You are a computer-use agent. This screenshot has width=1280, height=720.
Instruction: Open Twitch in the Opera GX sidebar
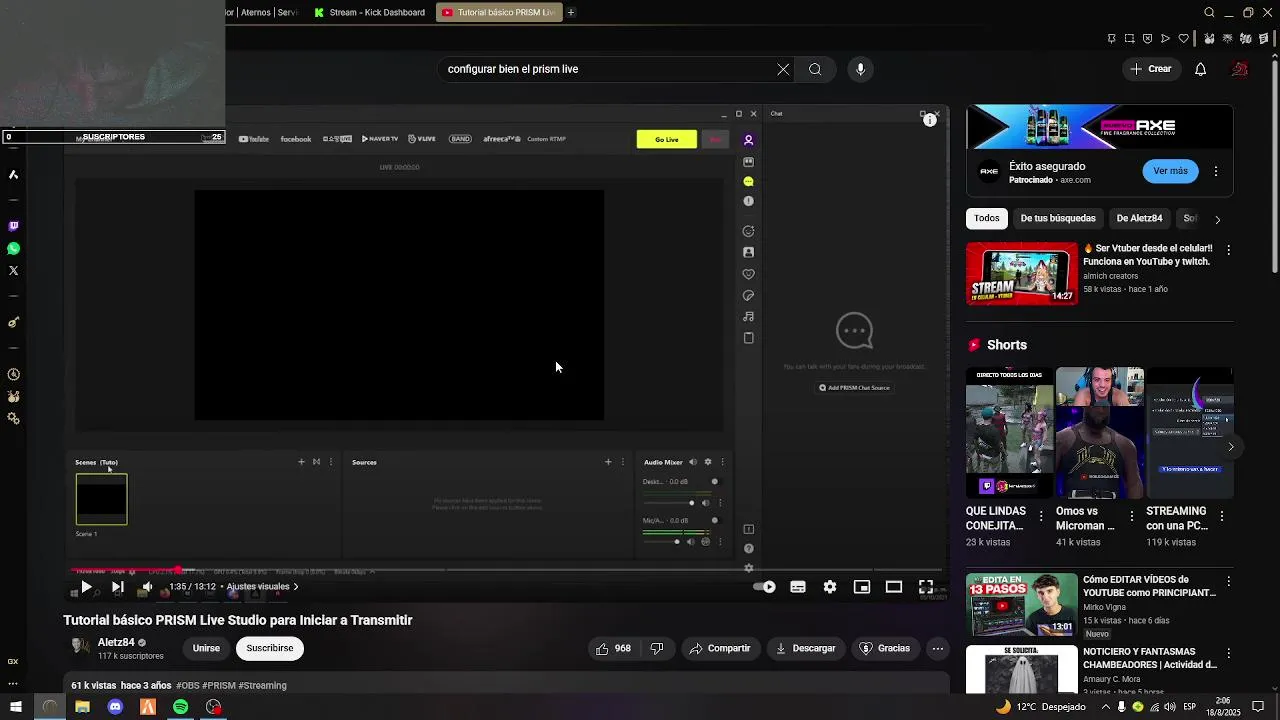point(13,226)
